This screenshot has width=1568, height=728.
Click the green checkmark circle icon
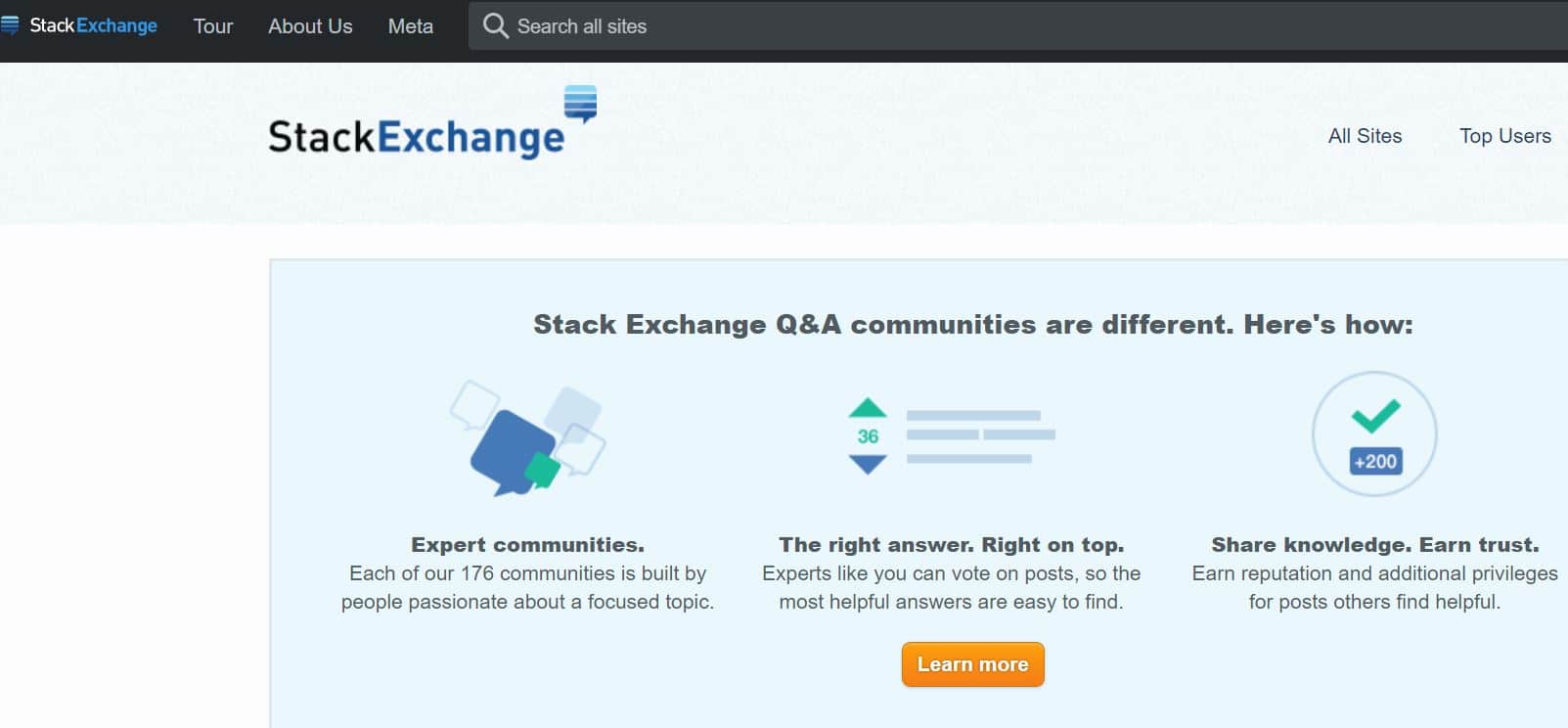[1374, 433]
